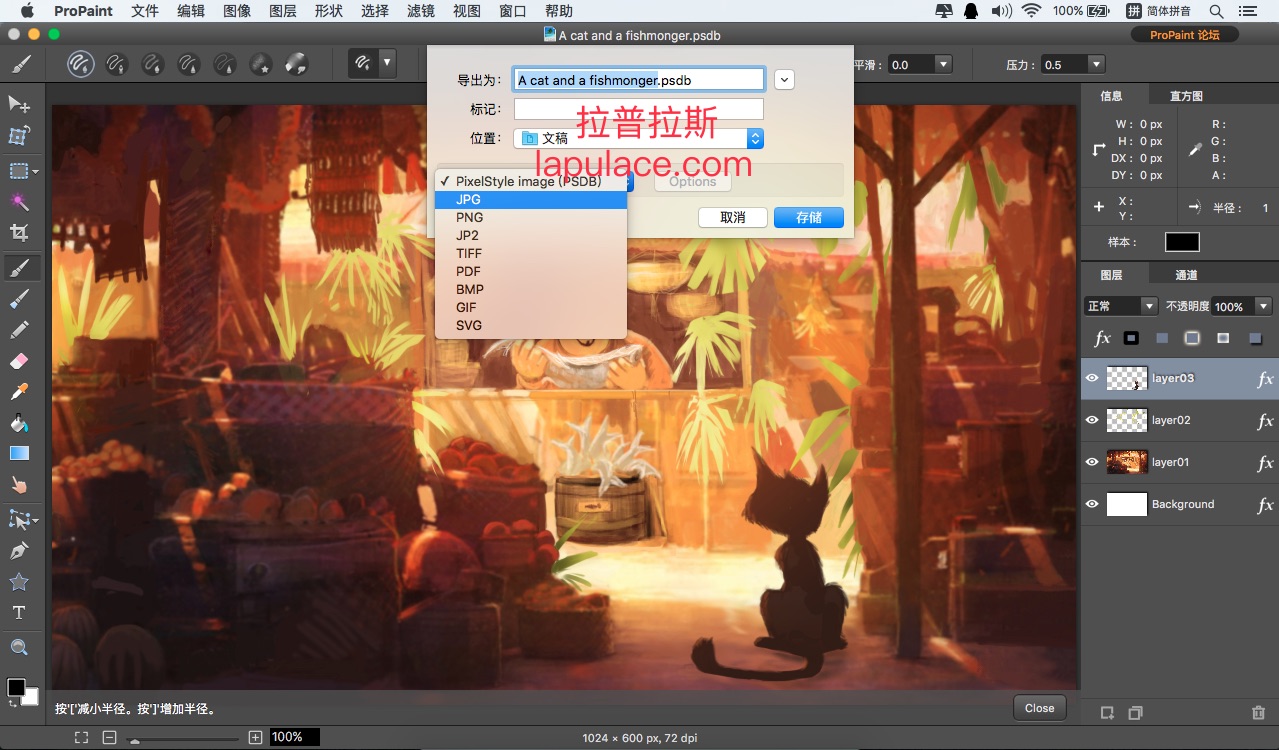The width and height of the screenshot is (1279, 750).
Task: Select the Eyedropper color picker tool
Action: 19,391
